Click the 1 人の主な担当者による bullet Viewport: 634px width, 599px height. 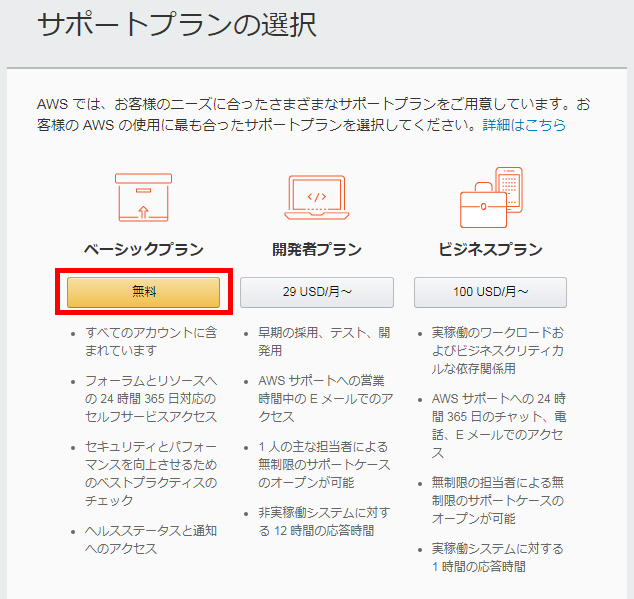click(324, 464)
